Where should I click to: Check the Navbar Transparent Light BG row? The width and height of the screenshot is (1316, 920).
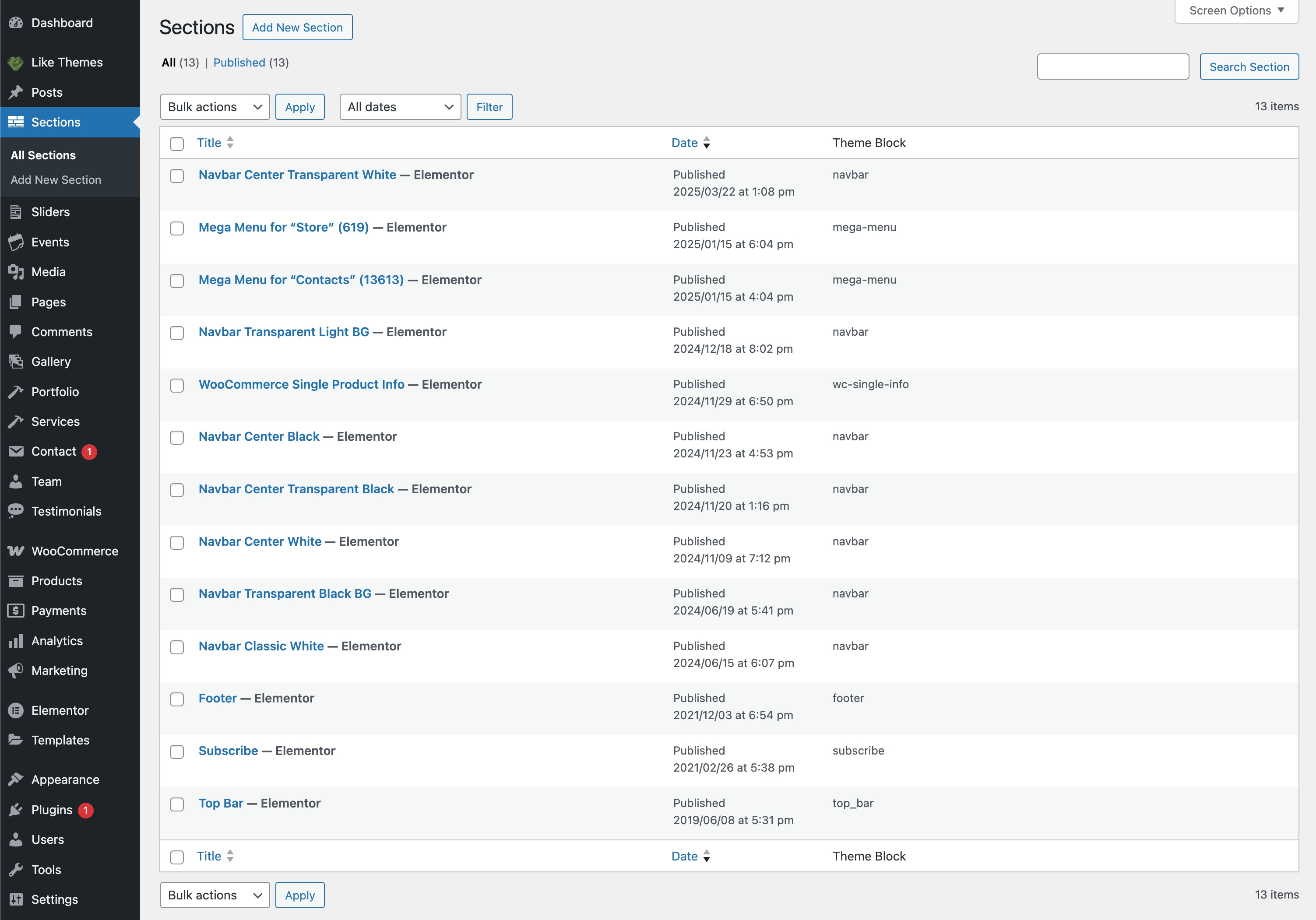click(177, 333)
